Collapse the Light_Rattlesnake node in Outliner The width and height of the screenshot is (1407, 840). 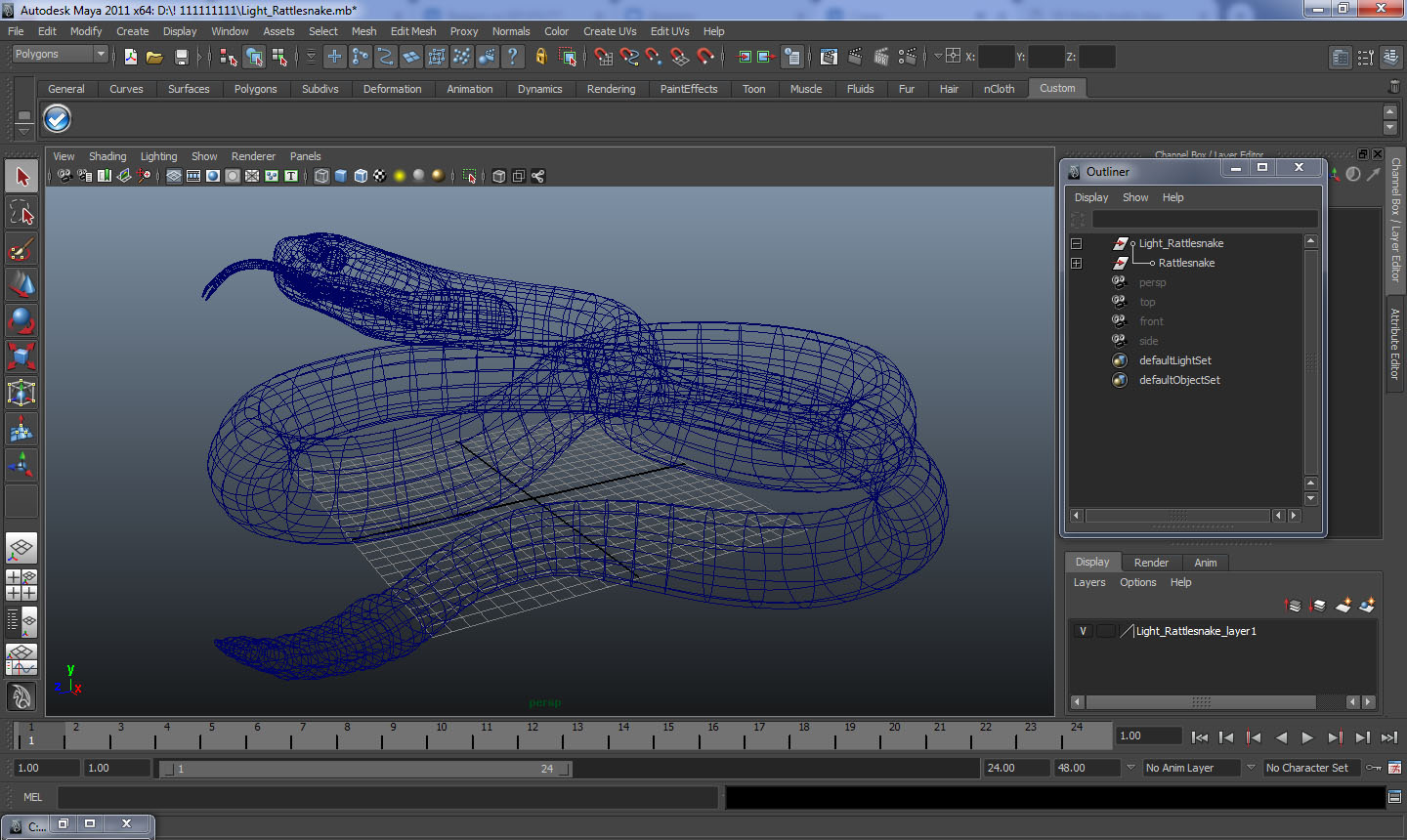pyautogui.click(x=1076, y=243)
